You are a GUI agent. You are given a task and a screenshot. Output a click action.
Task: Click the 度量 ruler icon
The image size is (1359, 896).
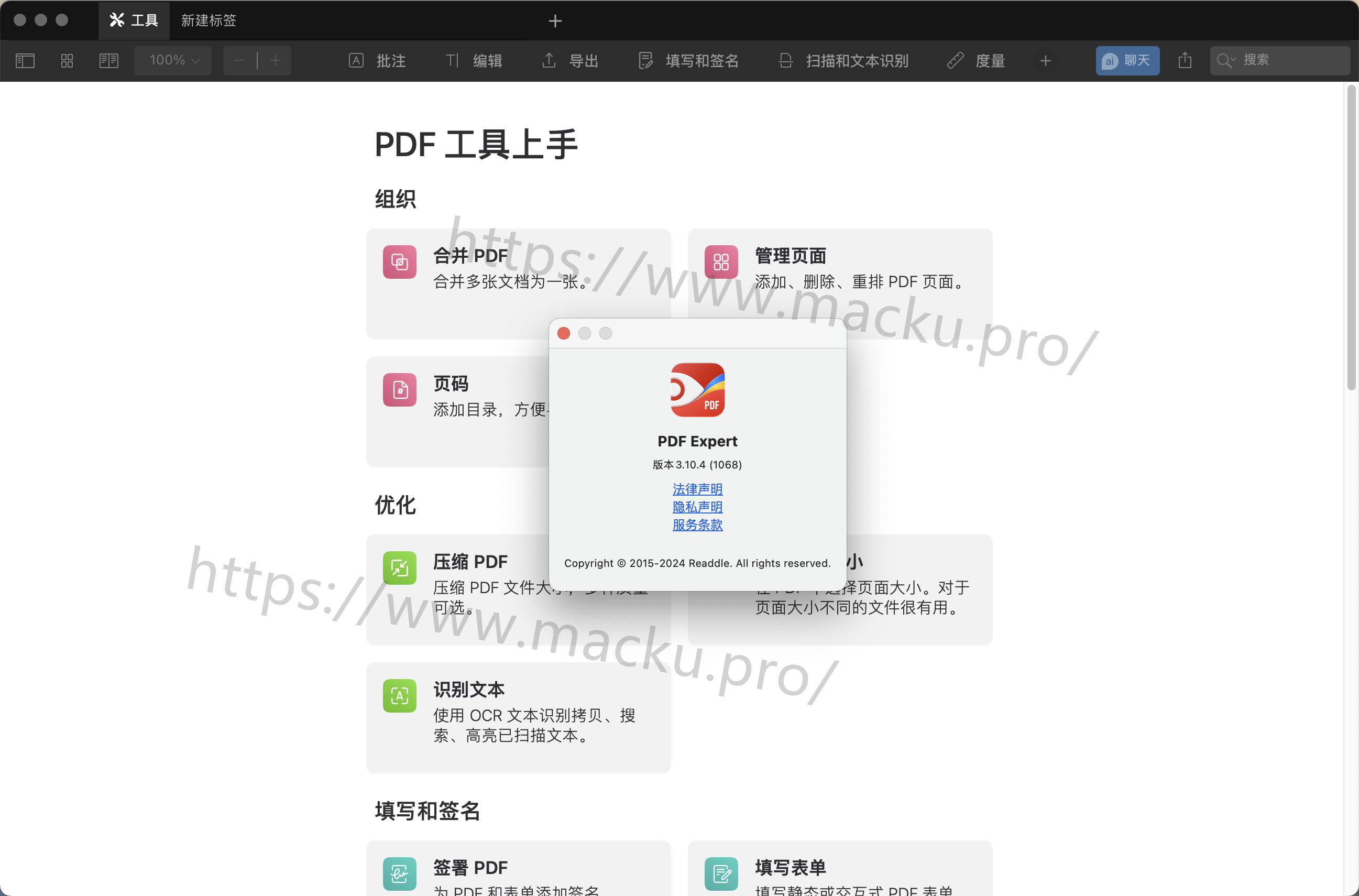coord(955,60)
